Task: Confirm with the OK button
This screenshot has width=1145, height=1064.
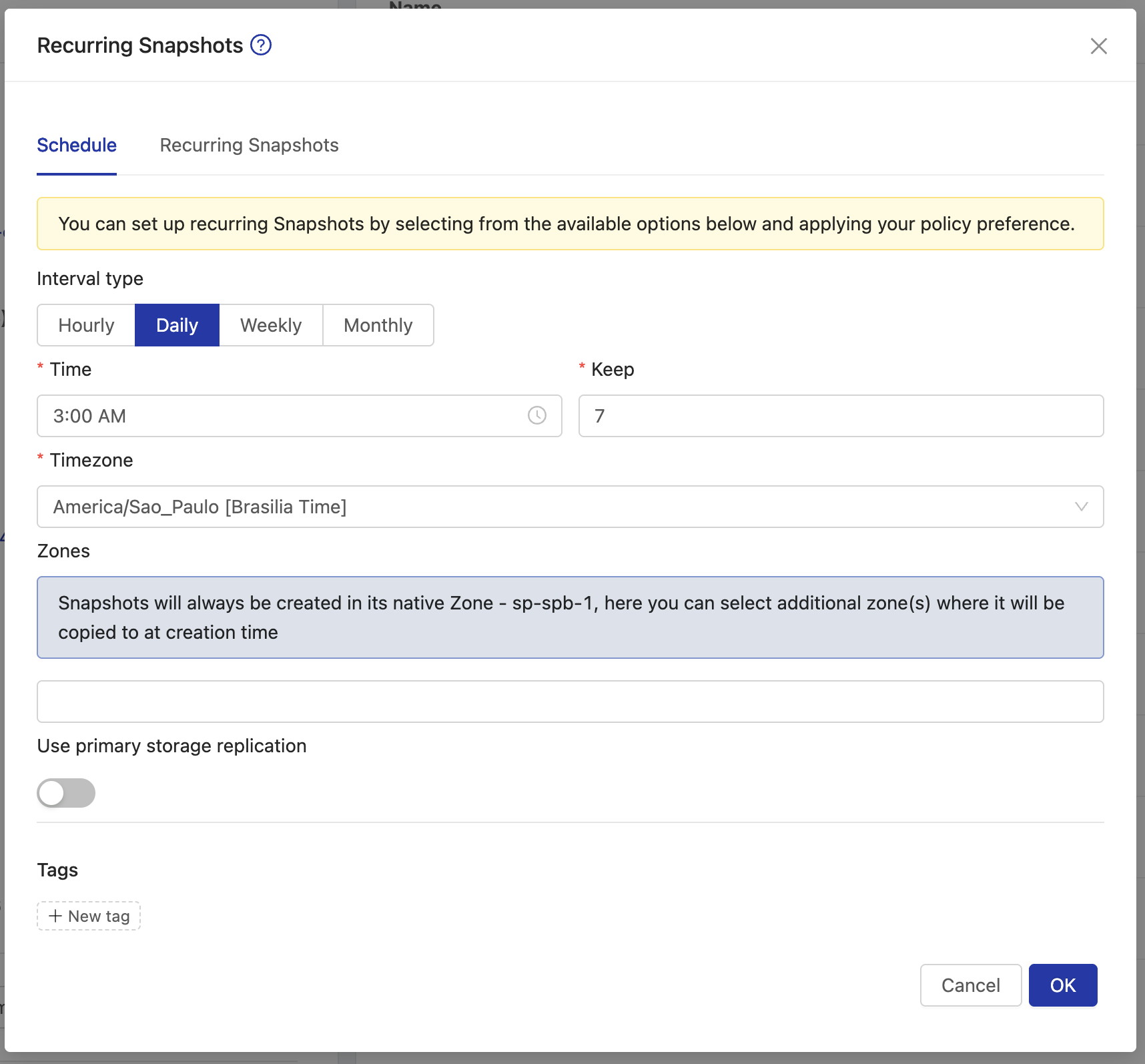Action: point(1063,985)
